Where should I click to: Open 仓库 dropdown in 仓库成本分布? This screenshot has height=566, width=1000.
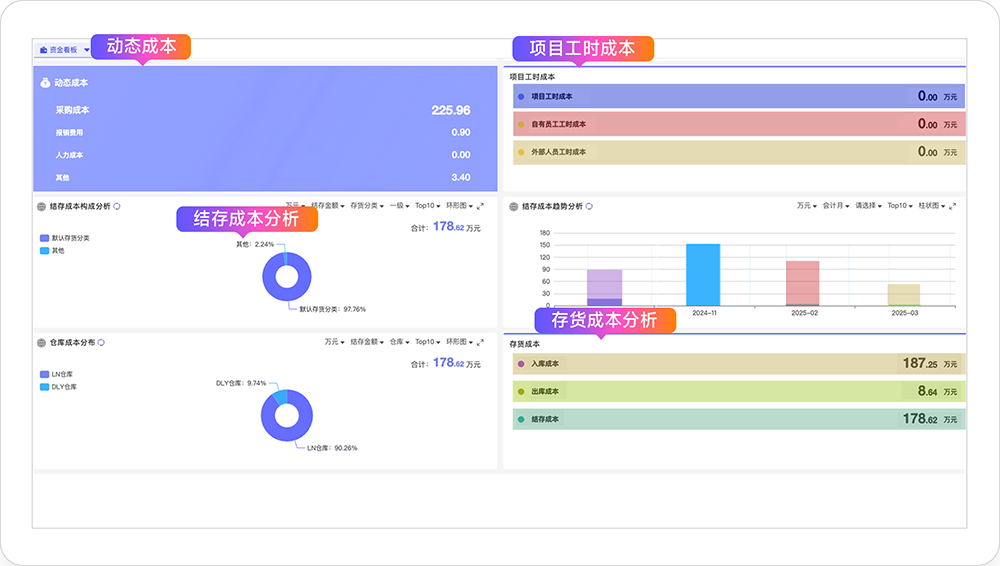pos(399,342)
